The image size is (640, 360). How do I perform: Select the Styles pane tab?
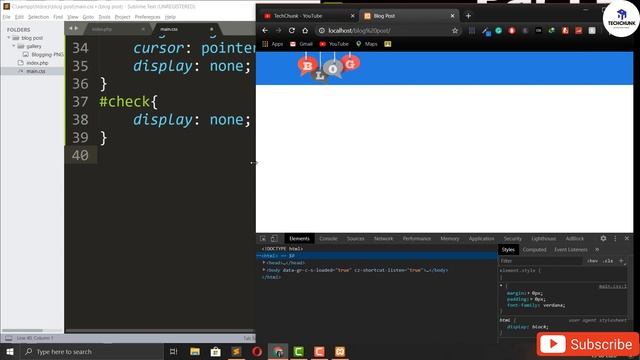click(x=508, y=249)
